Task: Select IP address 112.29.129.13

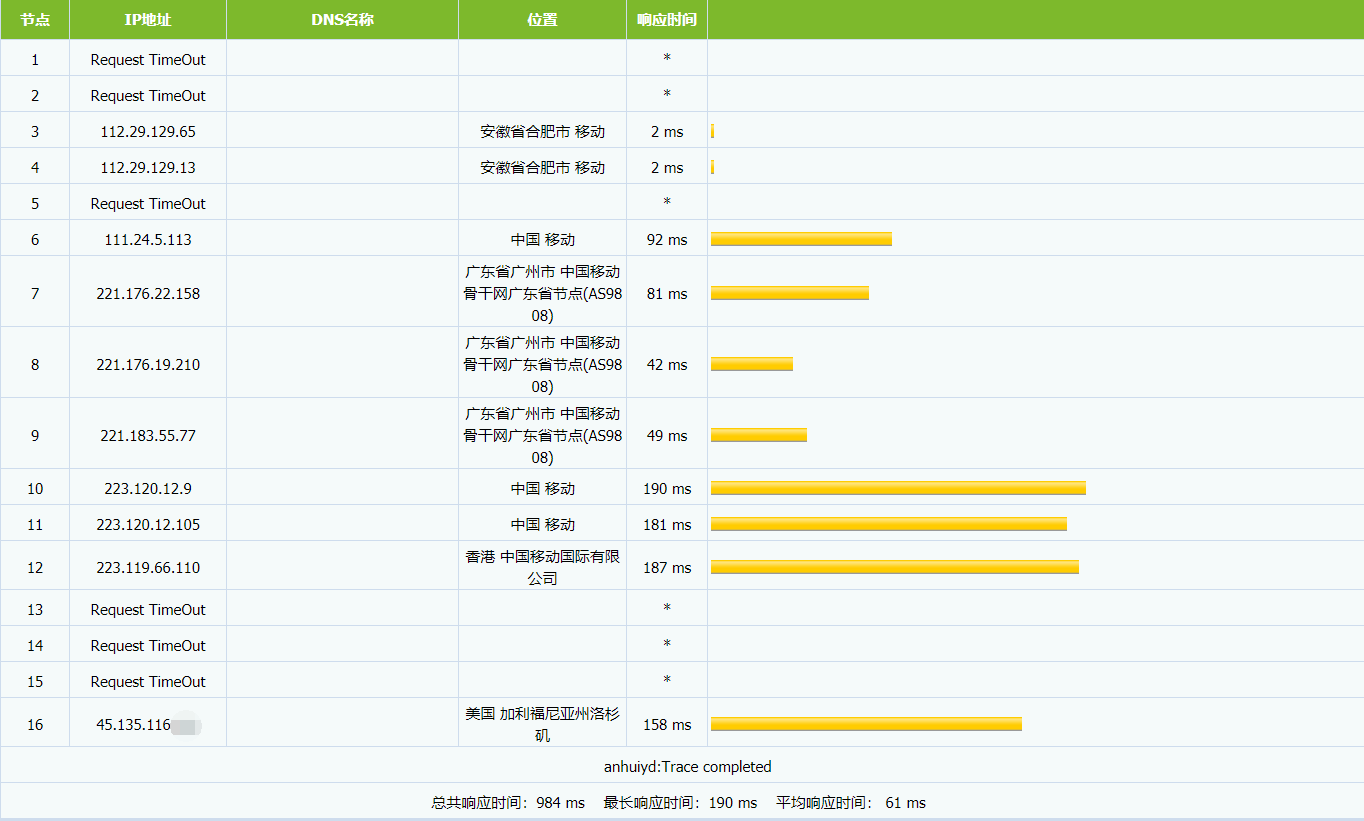Action: (x=148, y=168)
